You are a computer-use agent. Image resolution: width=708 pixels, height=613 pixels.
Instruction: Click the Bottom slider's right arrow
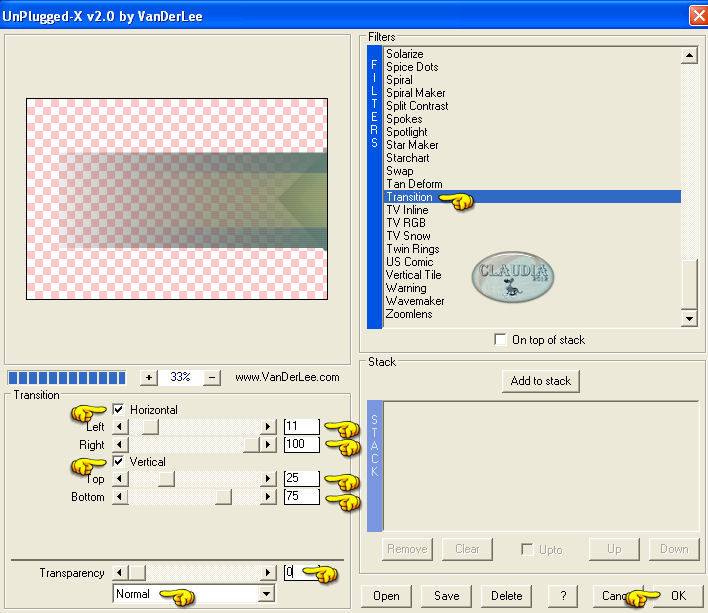pos(268,497)
